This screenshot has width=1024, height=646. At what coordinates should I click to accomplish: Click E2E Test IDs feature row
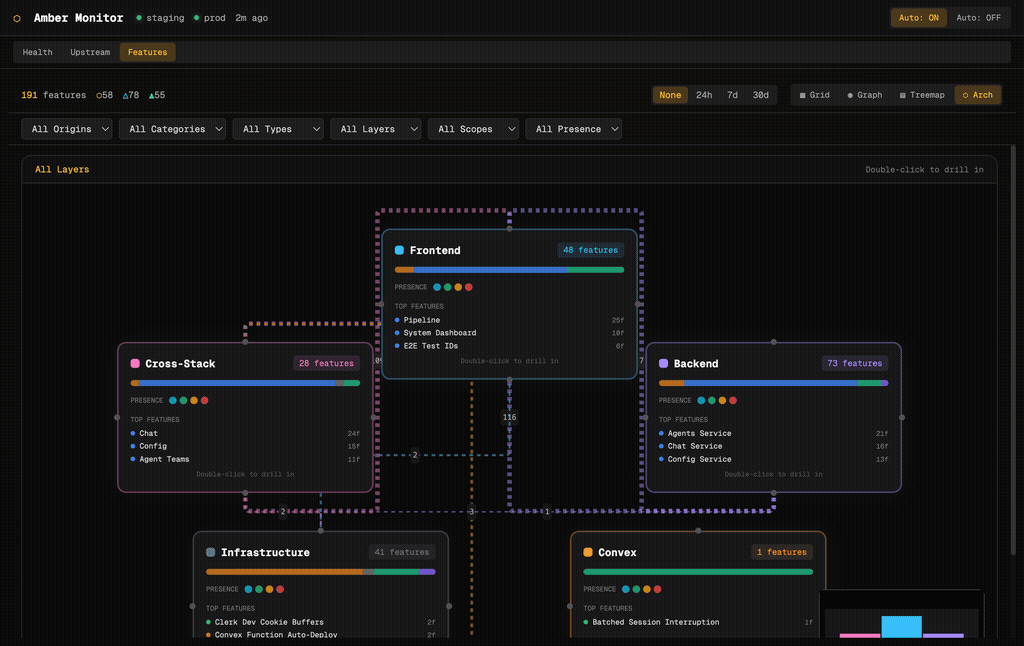(509, 346)
